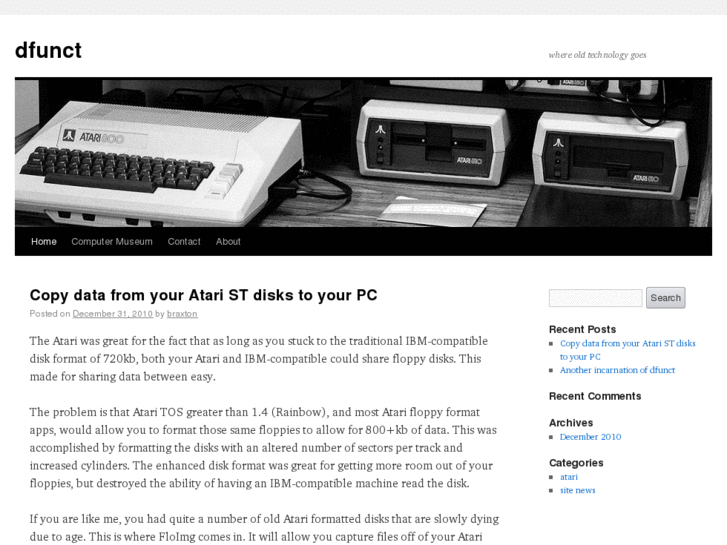Select the site news category link
The width and height of the screenshot is (727, 545).
(578, 490)
